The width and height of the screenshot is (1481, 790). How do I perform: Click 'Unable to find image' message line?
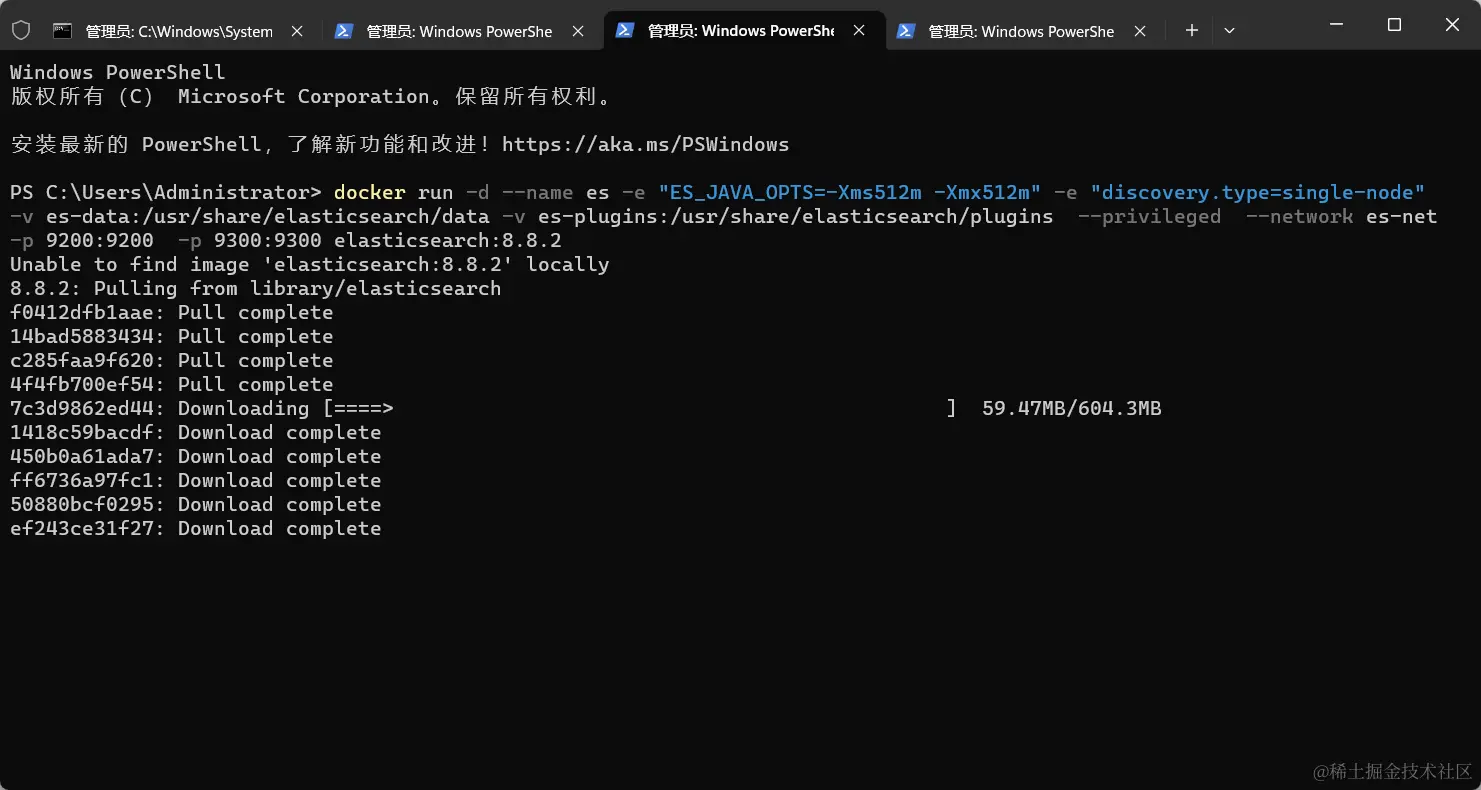[x=310, y=264]
